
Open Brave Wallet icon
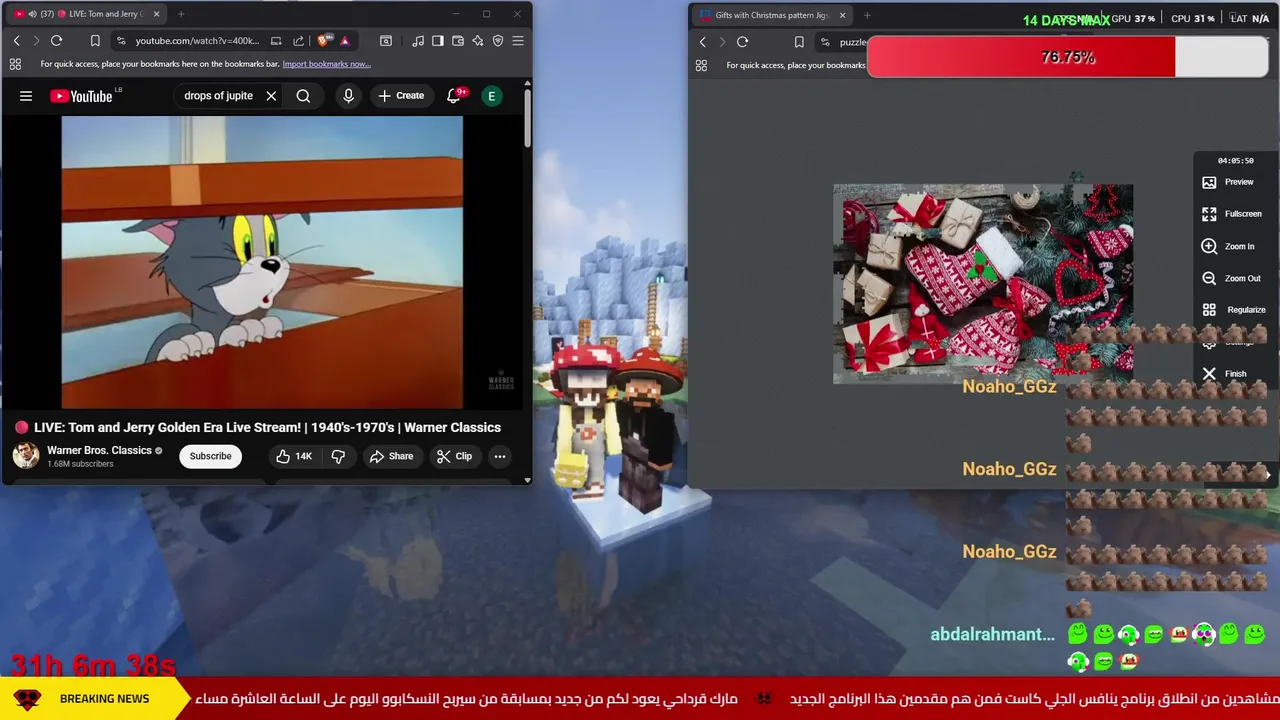[x=458, y=41]
